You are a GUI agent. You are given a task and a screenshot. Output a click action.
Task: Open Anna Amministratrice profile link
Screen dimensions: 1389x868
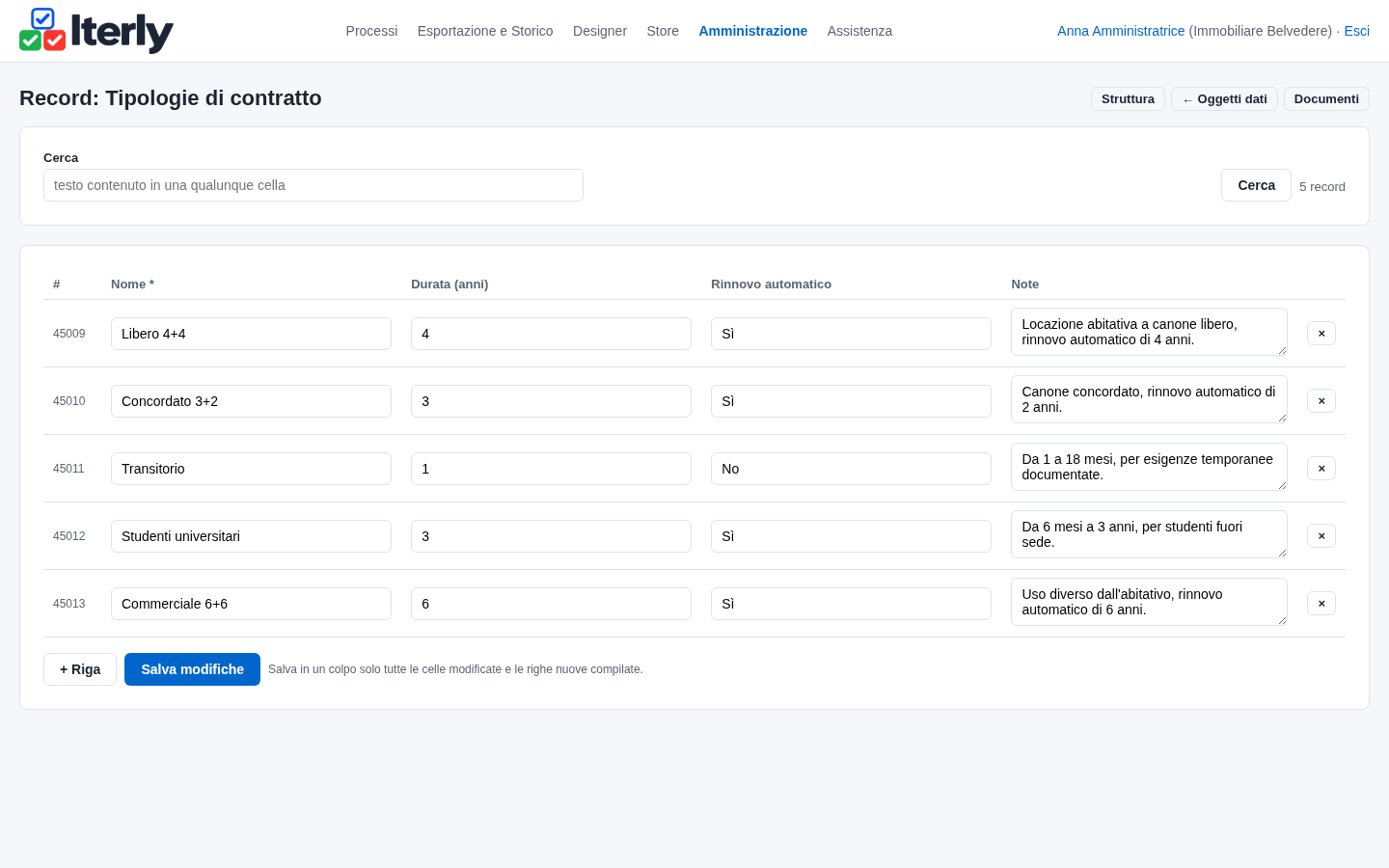tap(1121, 31)
